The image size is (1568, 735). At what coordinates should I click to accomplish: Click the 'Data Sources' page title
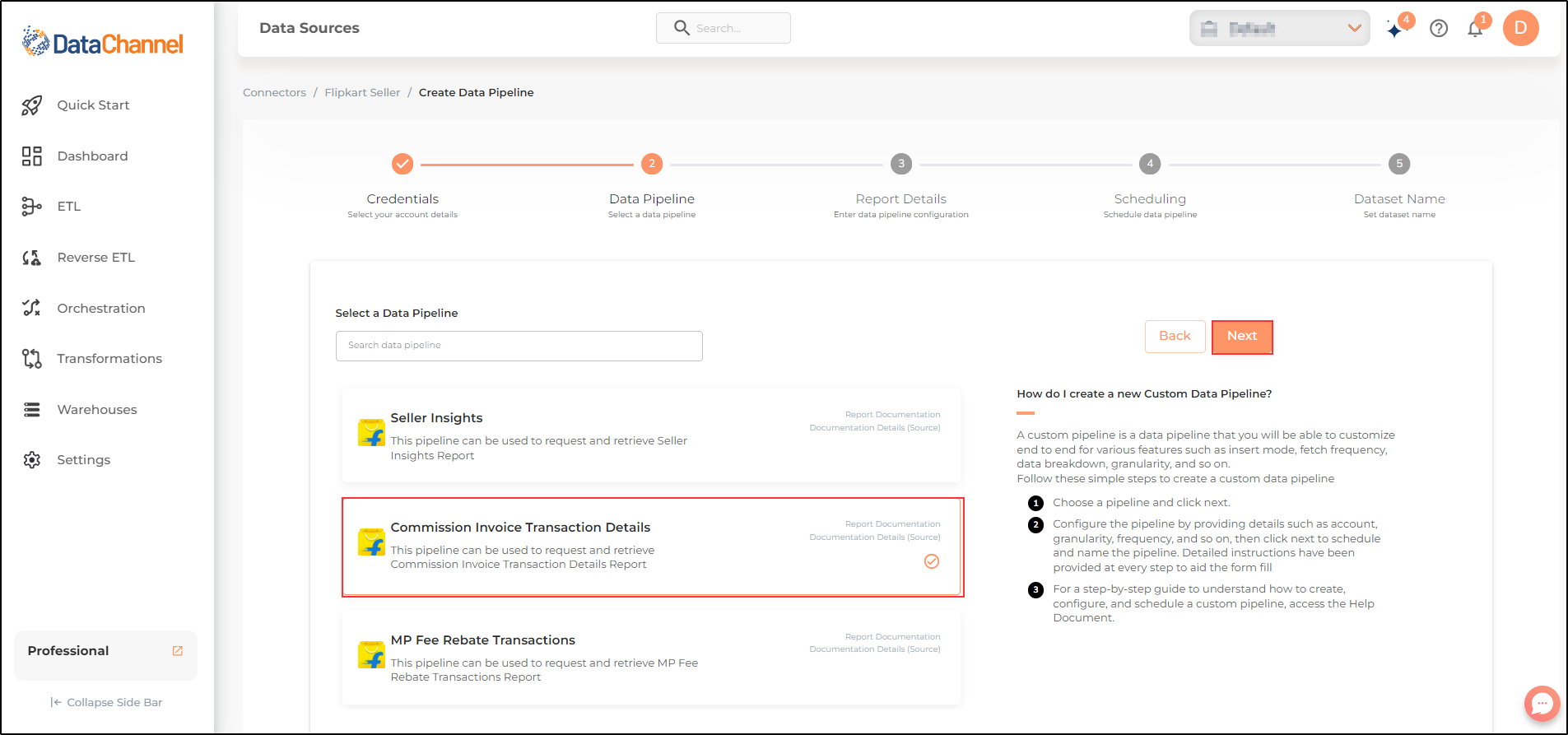pos(309,28)
